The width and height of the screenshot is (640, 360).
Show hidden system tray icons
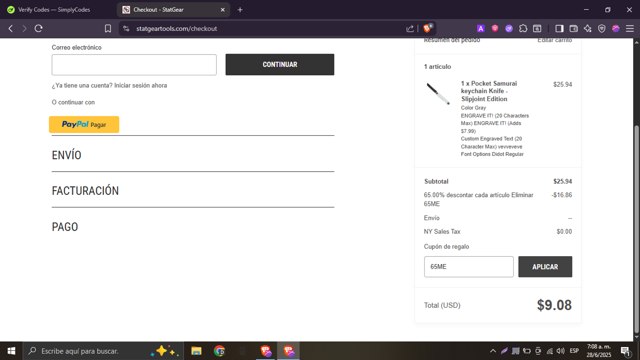493,351
